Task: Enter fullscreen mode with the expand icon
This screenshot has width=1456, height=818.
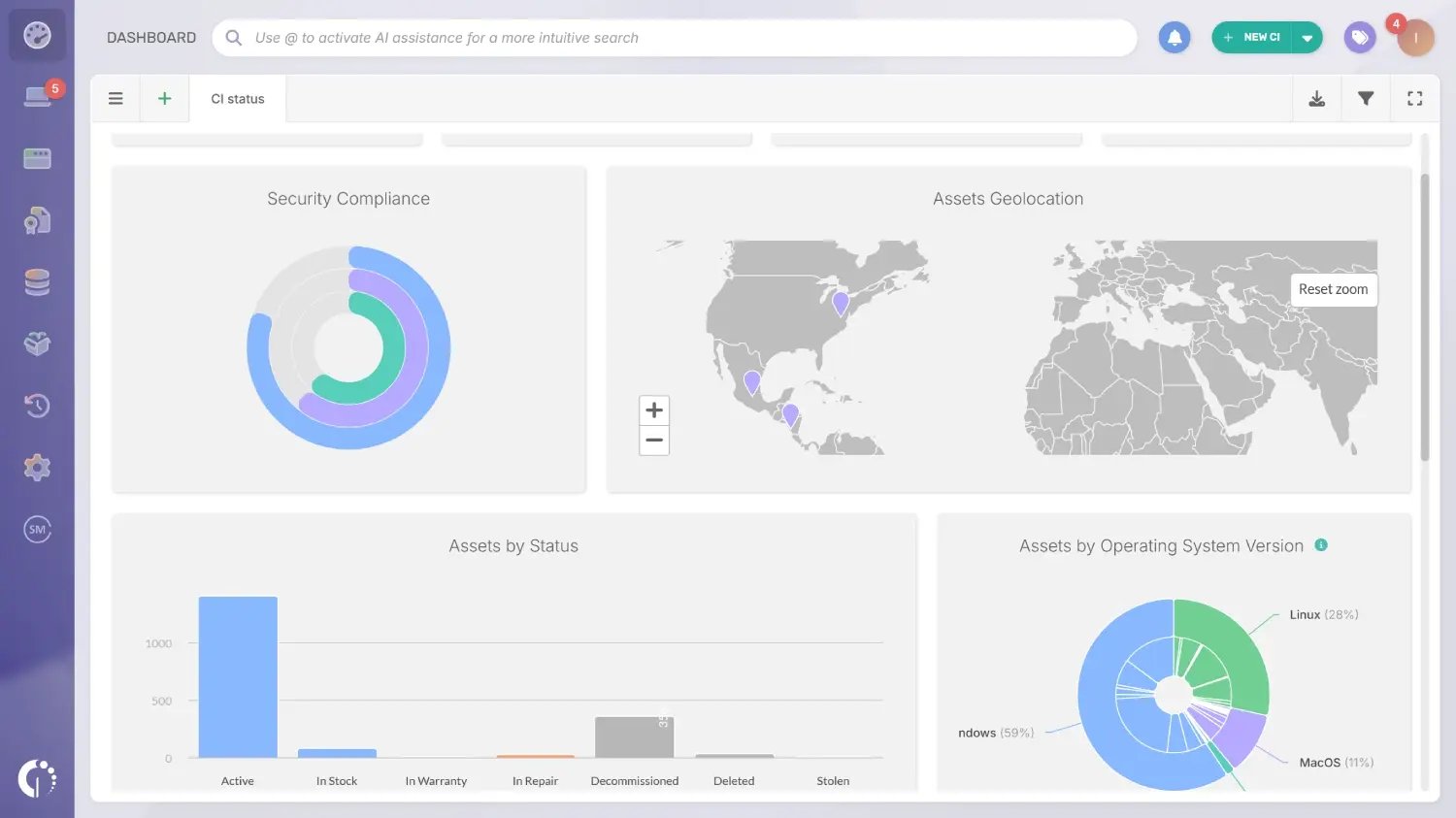Action: pos(1414,98)
